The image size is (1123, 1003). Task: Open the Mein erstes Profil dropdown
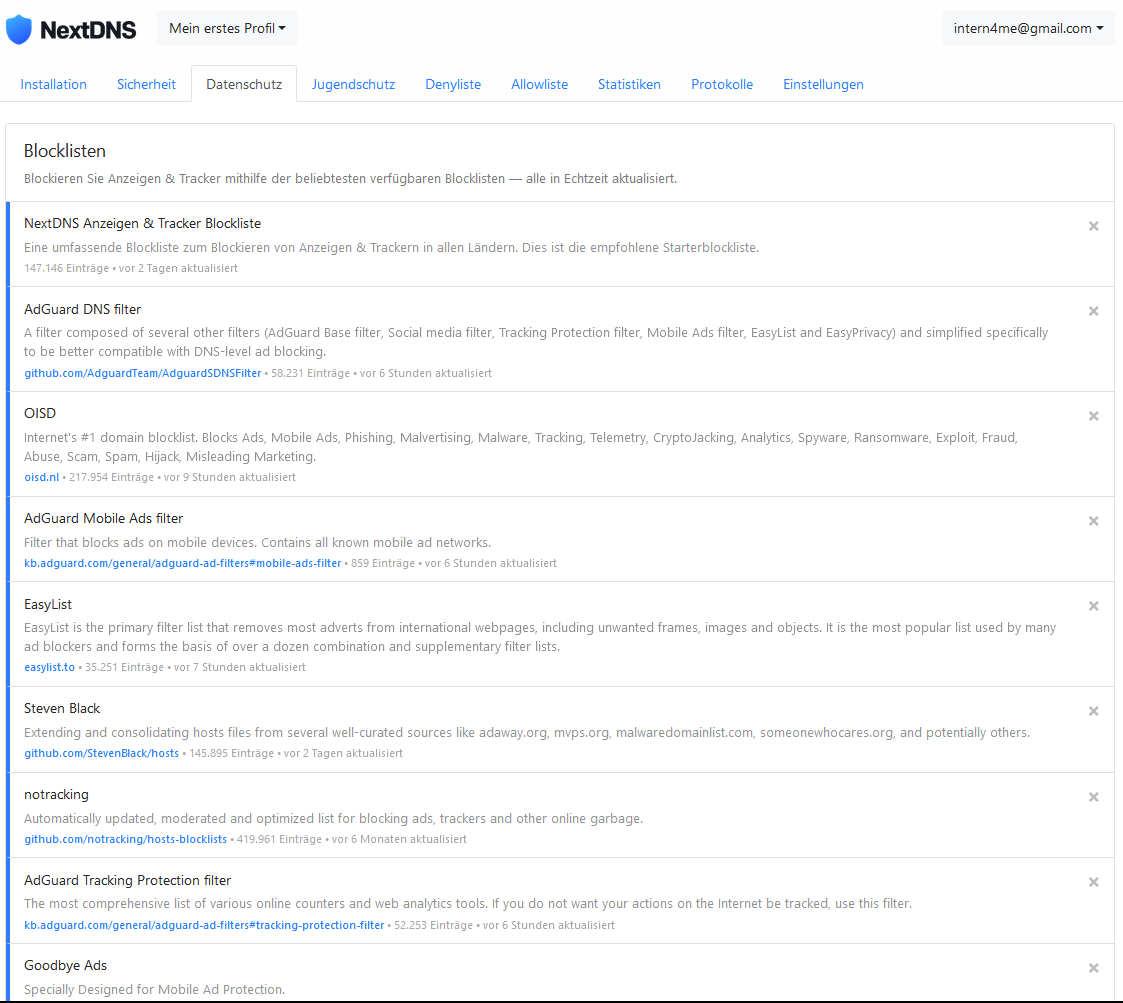click(227, 29)
